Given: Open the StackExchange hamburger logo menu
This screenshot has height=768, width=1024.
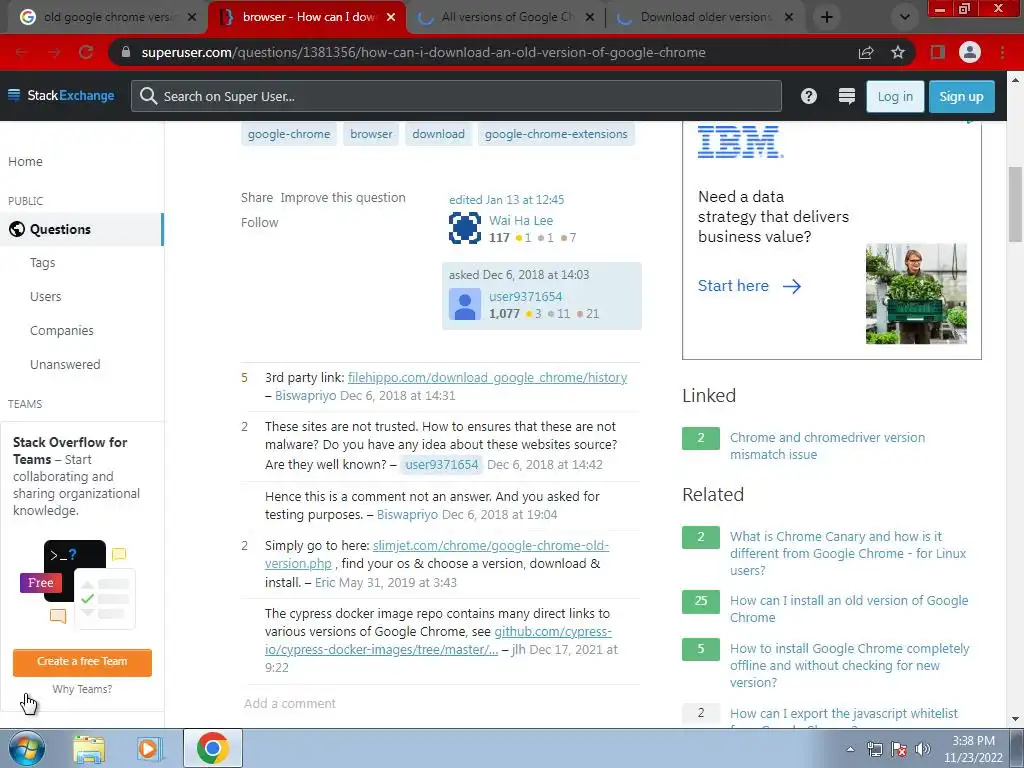Looking at the screenshot, I should 61,95.
